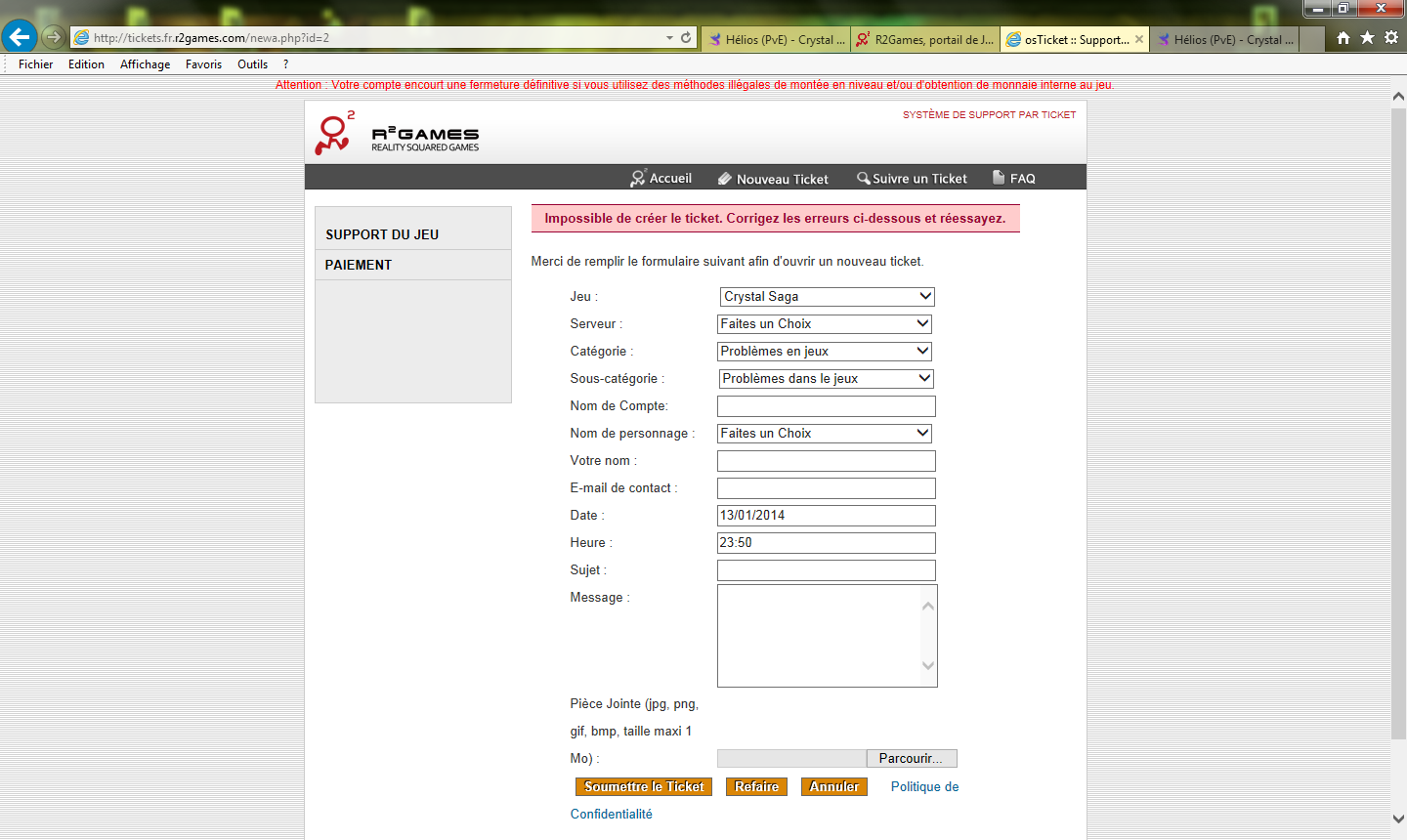Expand the Catégorie dropdown
This screenshot has width=1407, height=840.
pyautogui.click(x=826, y=352)
